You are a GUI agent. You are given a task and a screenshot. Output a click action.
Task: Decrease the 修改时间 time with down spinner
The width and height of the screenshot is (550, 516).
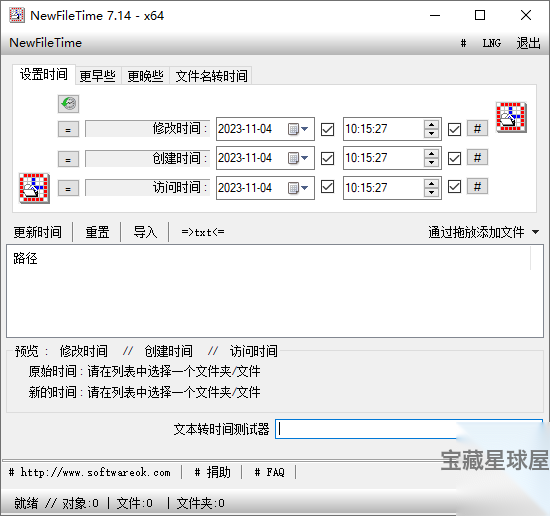(x=431, y=133)
